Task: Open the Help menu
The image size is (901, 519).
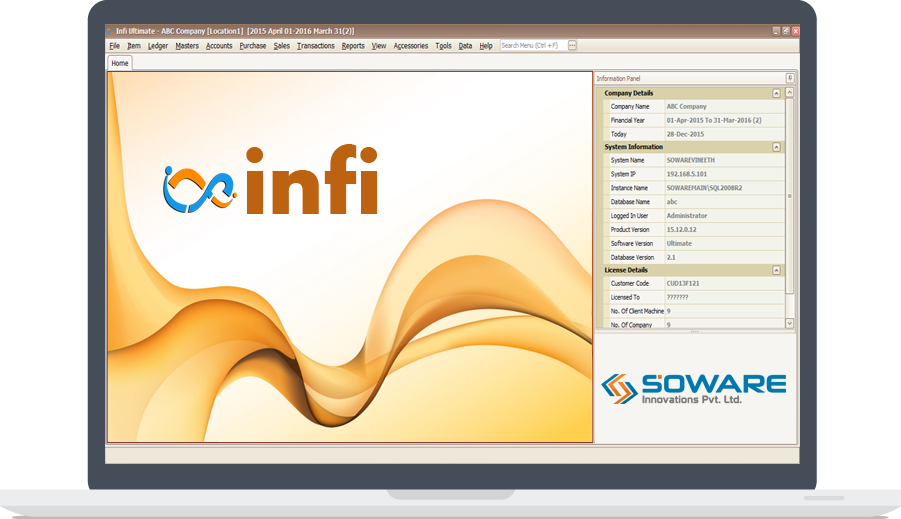Action: point(486,46)
